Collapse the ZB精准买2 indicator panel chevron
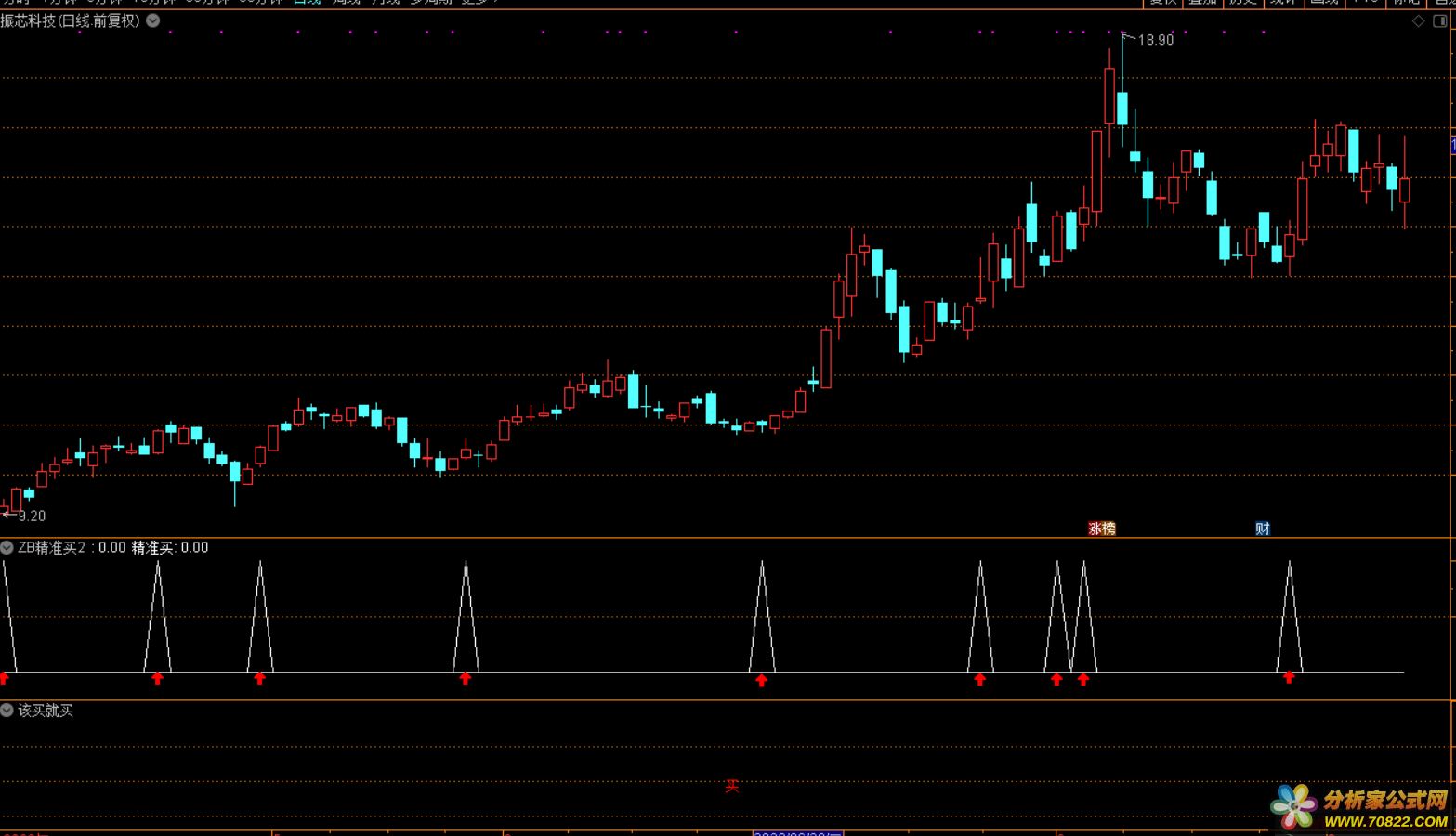The image size is (1456, 836). click(x=7, y=548)
